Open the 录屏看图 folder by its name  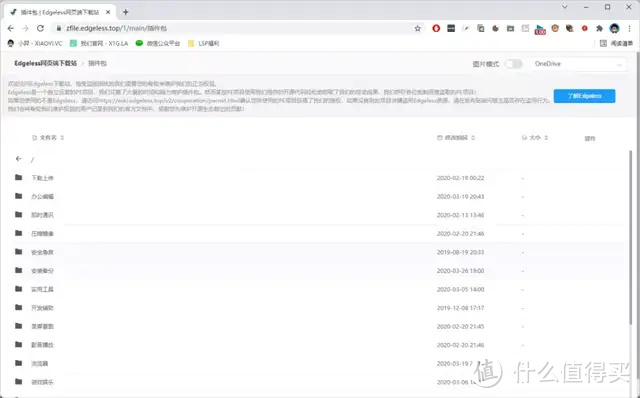[x=42, y=326]
